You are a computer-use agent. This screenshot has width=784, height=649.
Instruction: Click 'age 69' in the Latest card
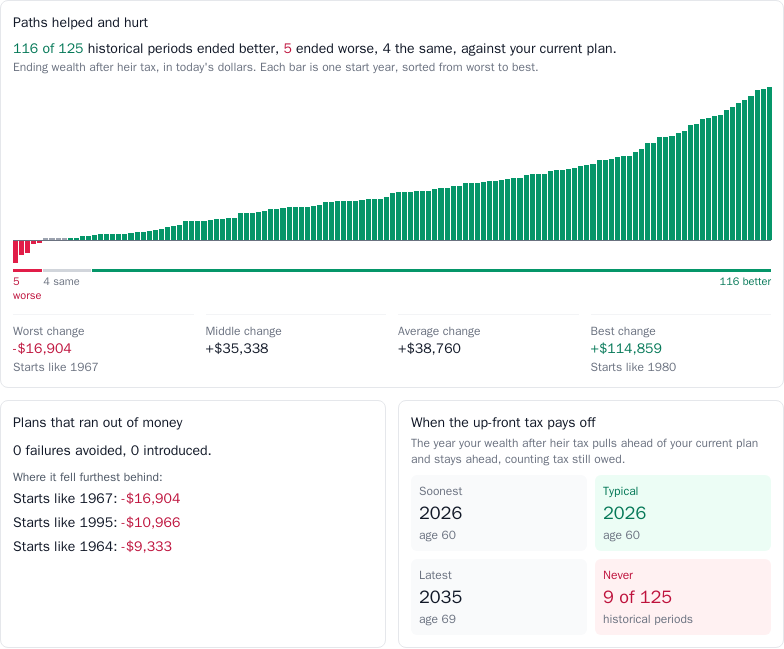click(438, 619)
